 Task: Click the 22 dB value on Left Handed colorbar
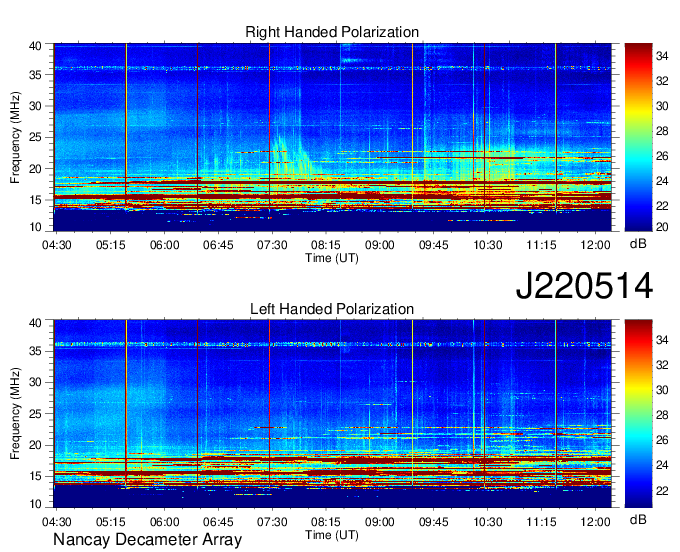pyautogui.click(x=662, y=490)
